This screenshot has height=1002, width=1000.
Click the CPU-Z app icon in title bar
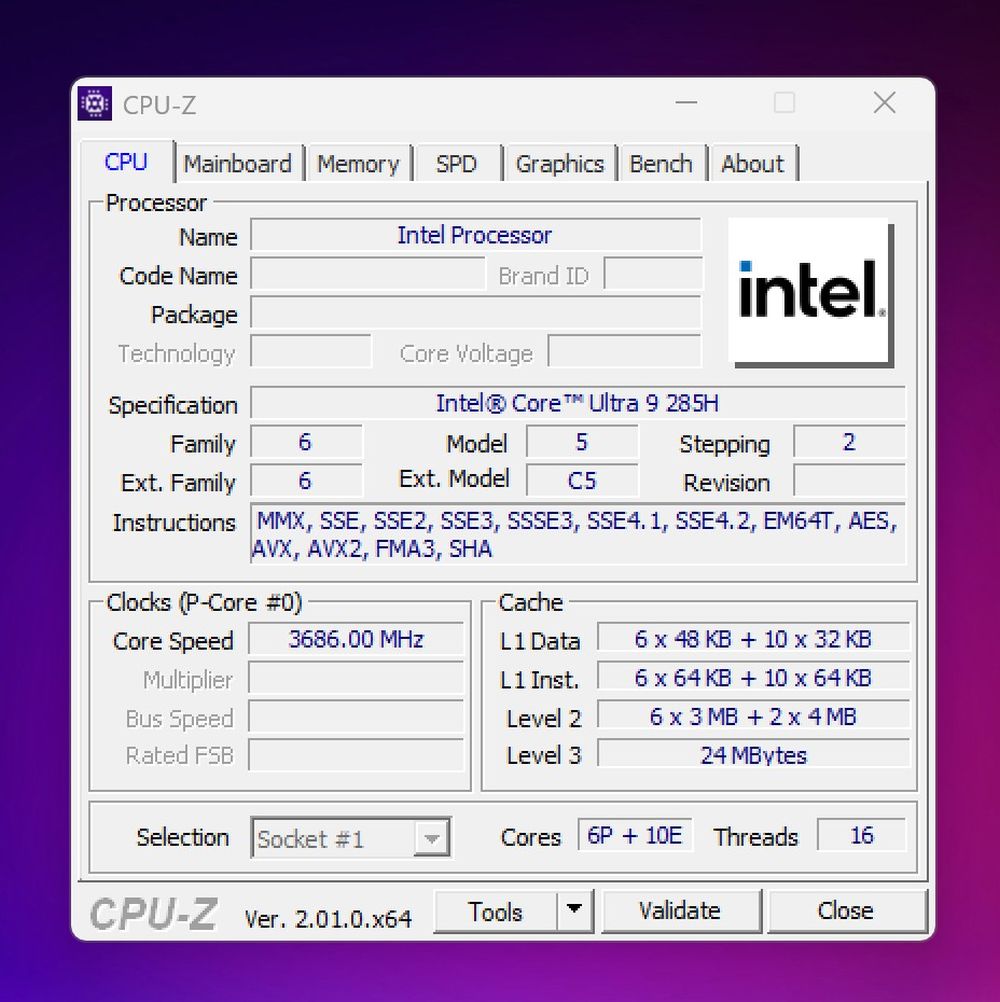coord(94,104)
